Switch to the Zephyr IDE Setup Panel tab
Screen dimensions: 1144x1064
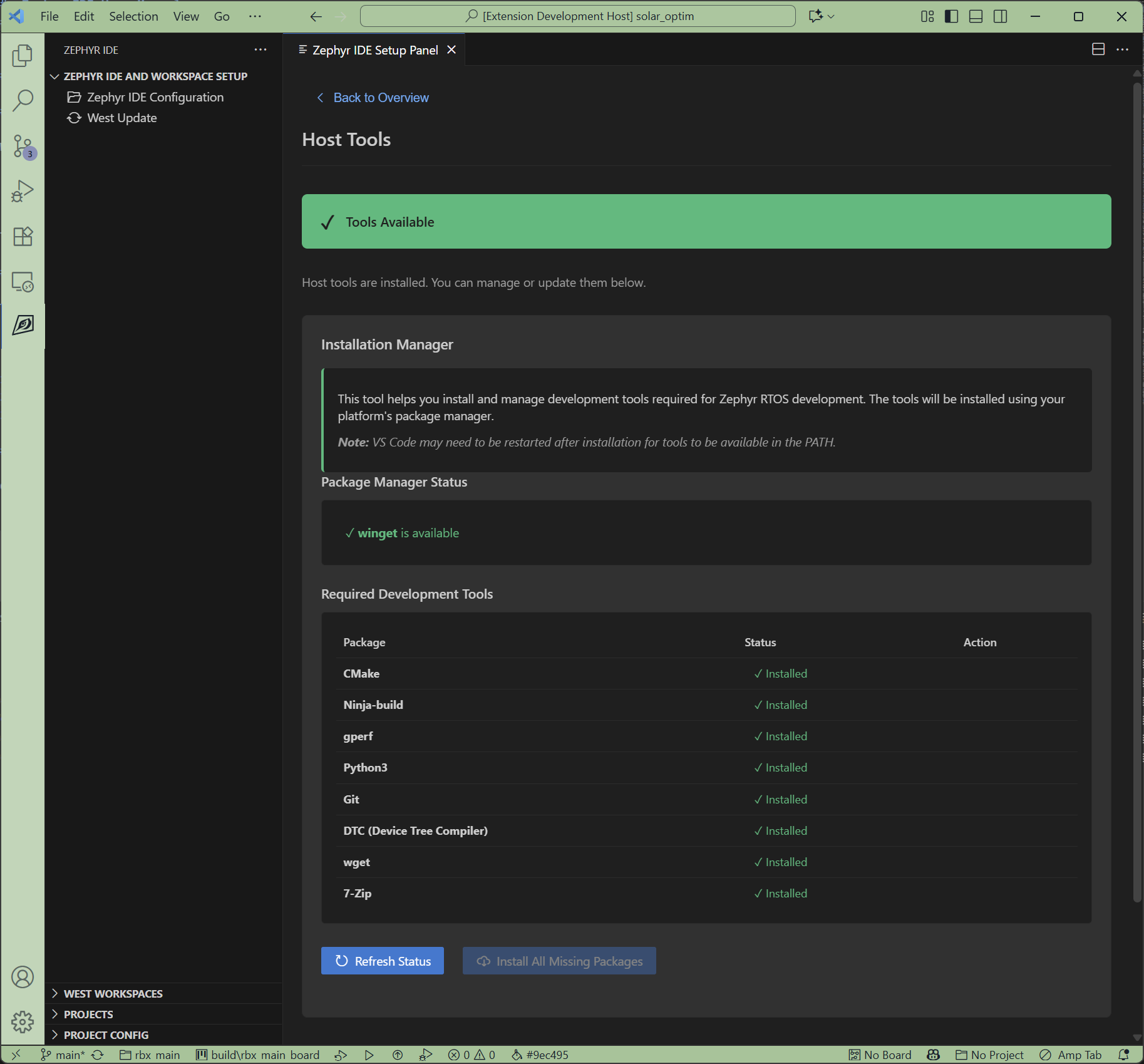[x=374, y=49]
